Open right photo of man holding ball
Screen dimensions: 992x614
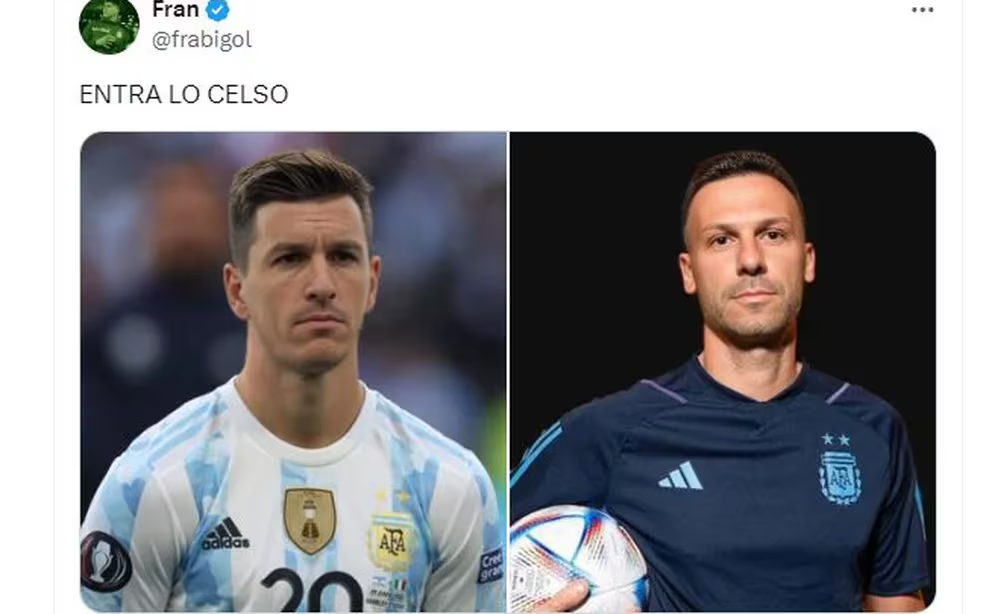(x=723, y=372)
